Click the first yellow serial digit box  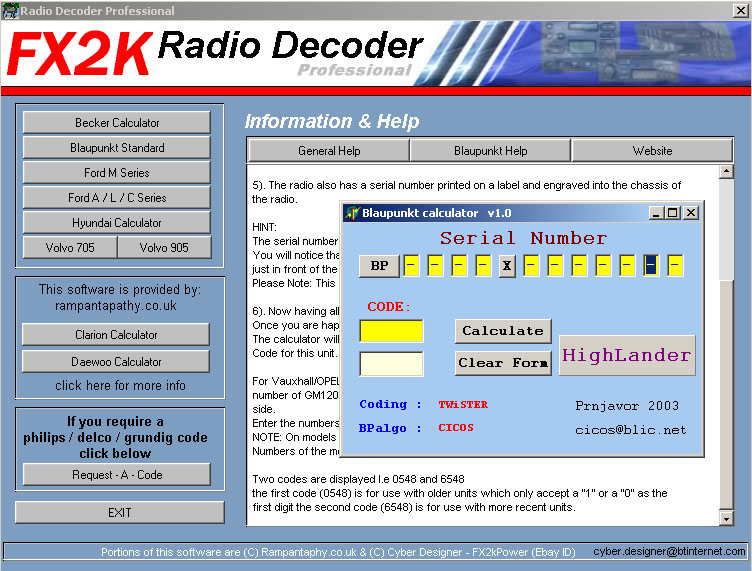pos(411,265)
